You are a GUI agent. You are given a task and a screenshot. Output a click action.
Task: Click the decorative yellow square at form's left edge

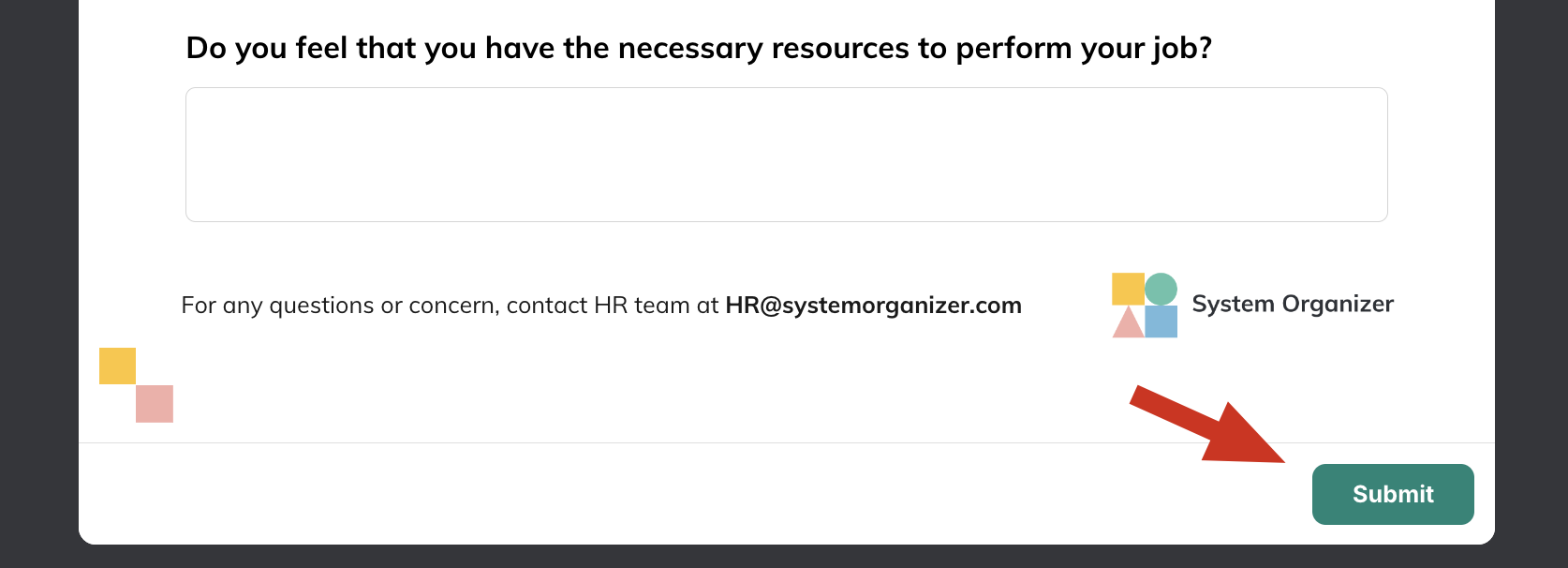117,366
